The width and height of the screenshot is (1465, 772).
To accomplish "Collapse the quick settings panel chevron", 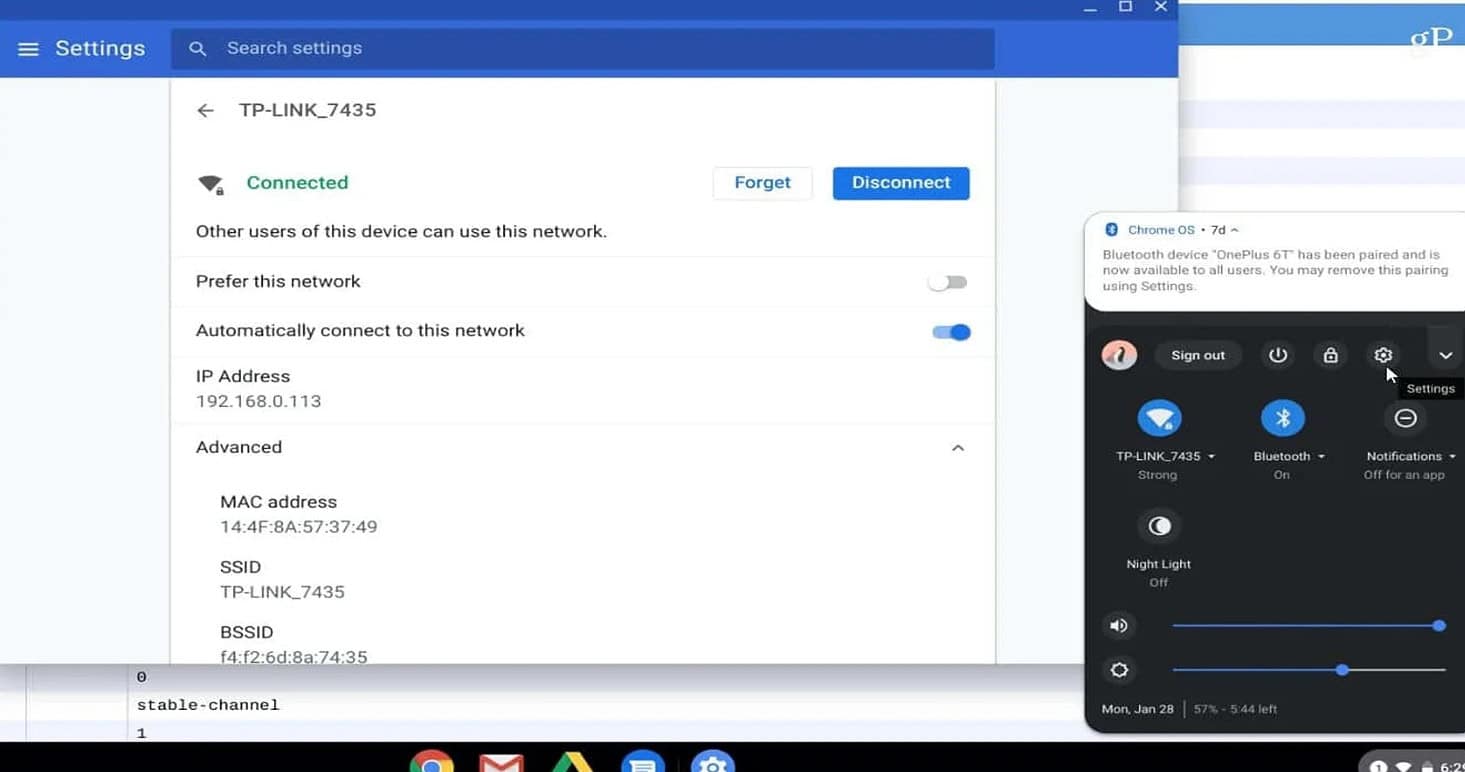I will pyautogui.click(x=1445, y=355).
